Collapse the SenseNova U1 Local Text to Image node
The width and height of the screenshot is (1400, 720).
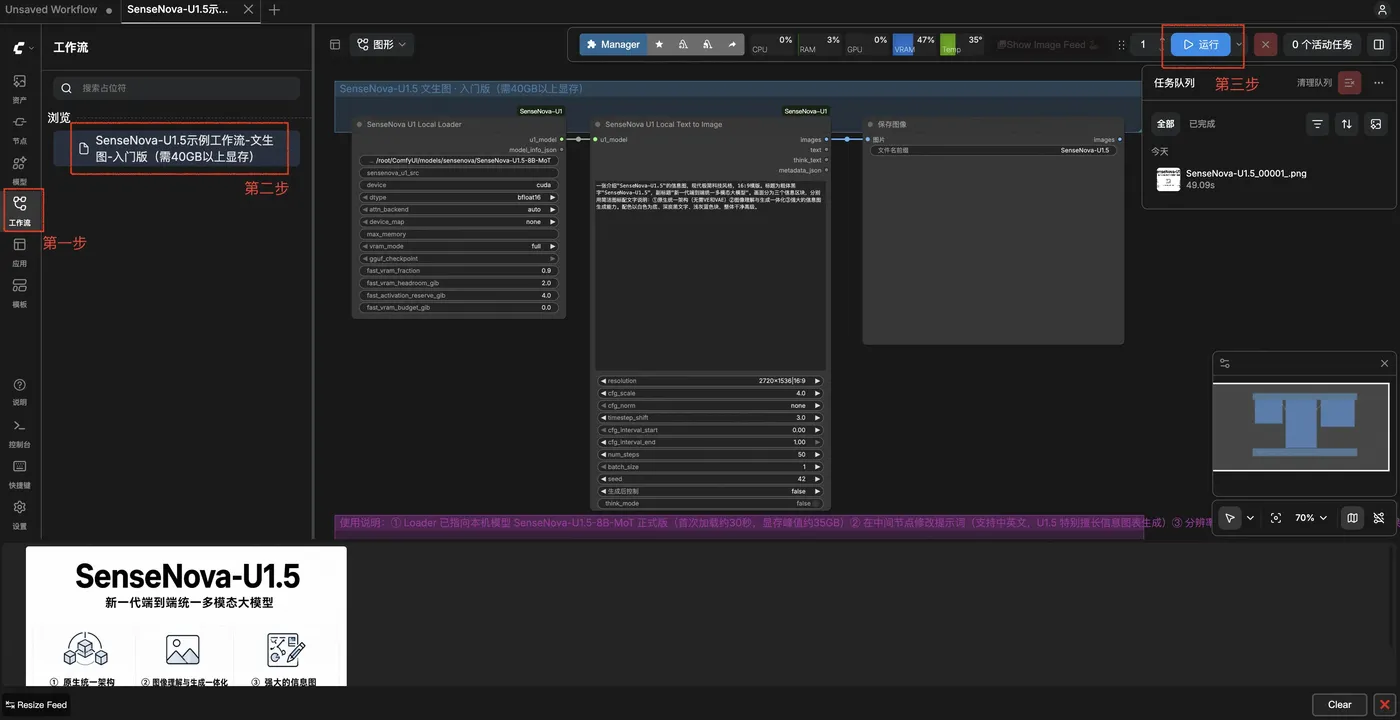[598, 125]
